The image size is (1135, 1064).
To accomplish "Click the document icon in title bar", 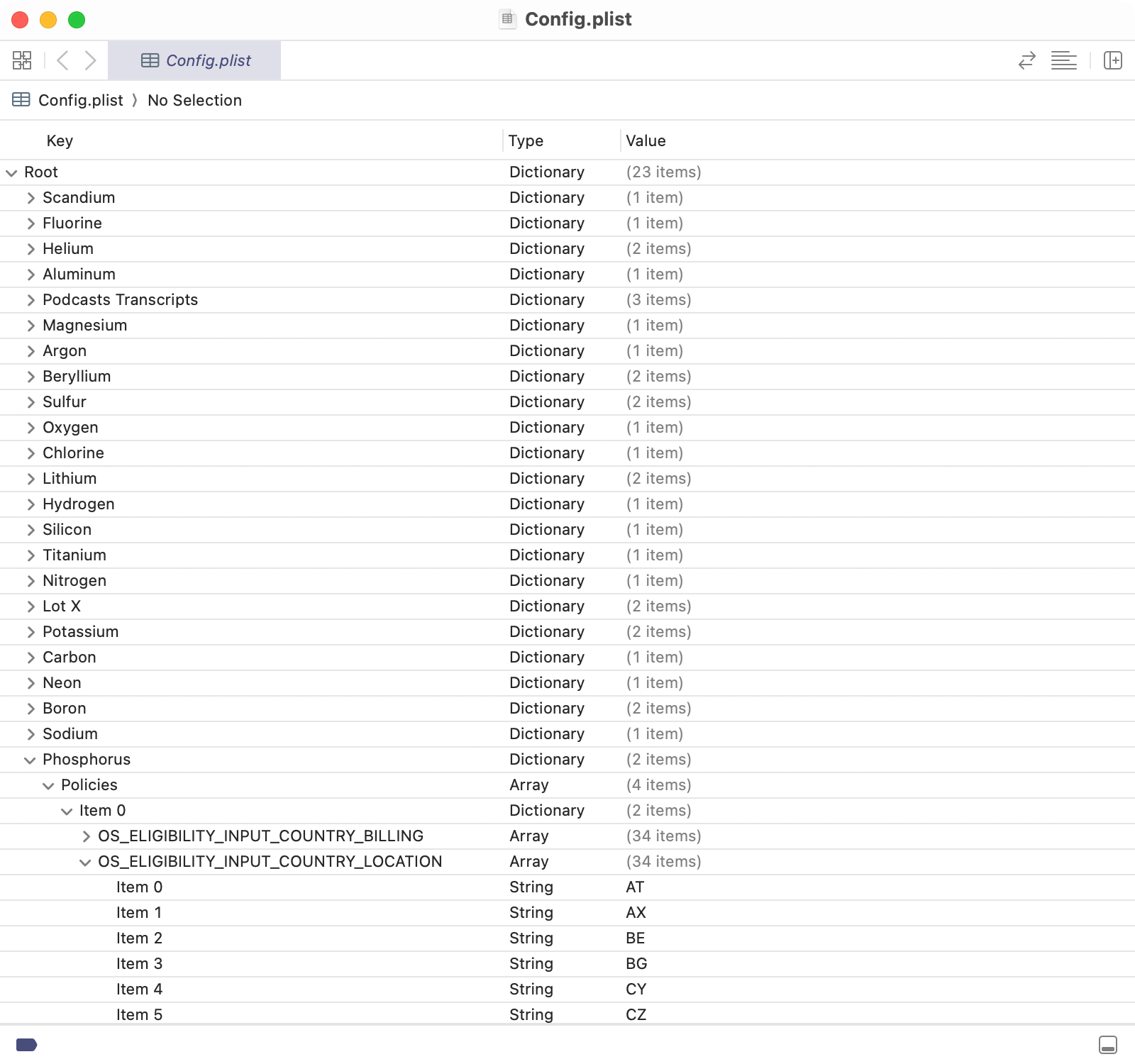I will click(507, 19).
